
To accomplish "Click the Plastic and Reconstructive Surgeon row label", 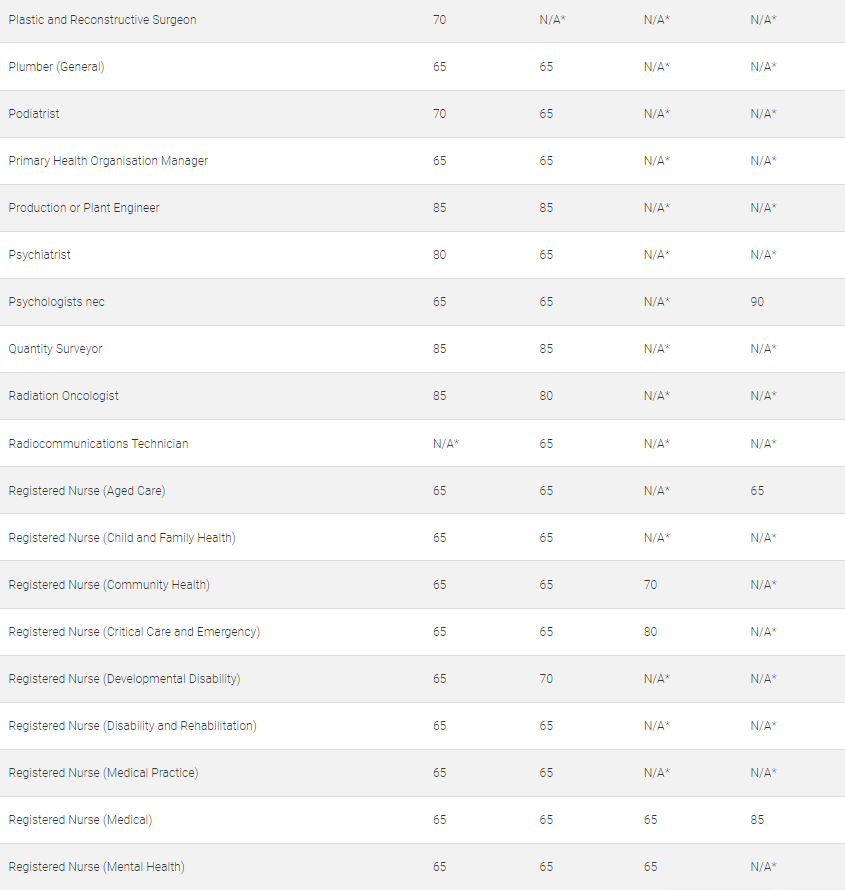I will coord(102,20).
